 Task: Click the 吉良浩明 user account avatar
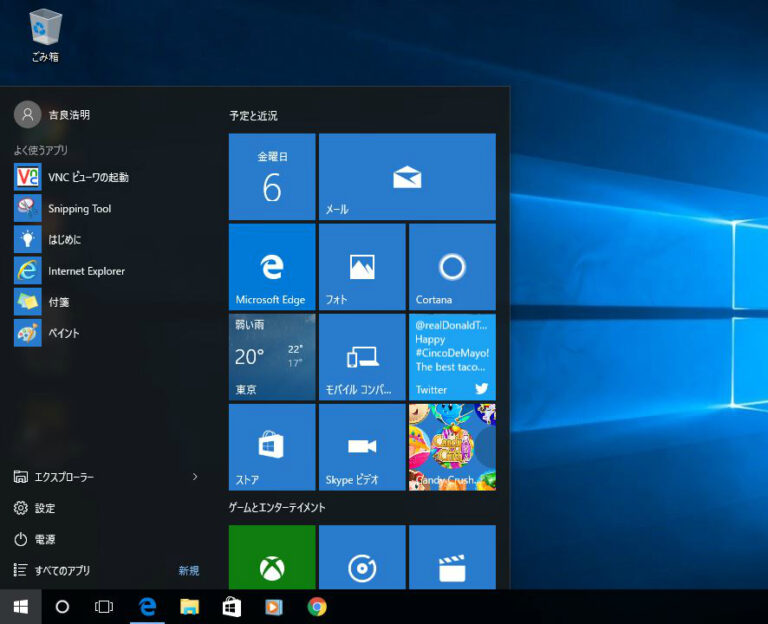[27, 115]
